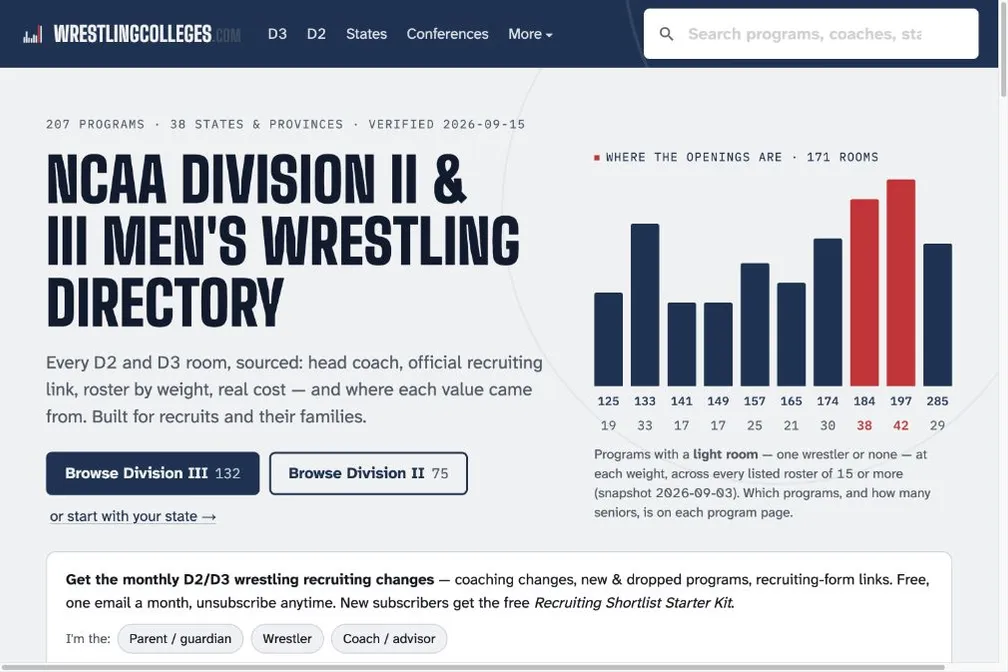Viewport: 1008px width, 672px height.
Task: Click the '207 PROGRAMS' stat text
Action: coord(95,124)
